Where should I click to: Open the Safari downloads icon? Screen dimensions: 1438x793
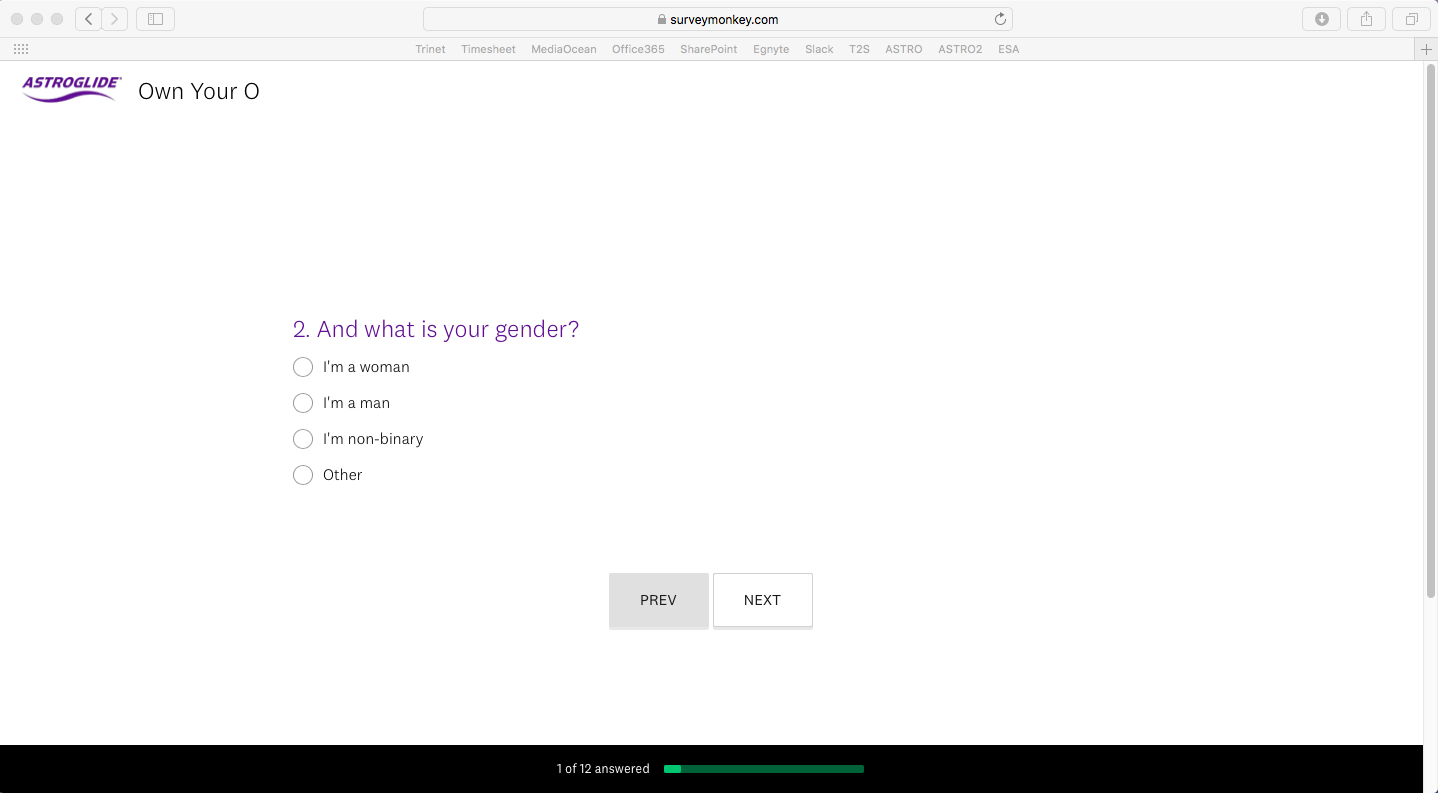1321,19
